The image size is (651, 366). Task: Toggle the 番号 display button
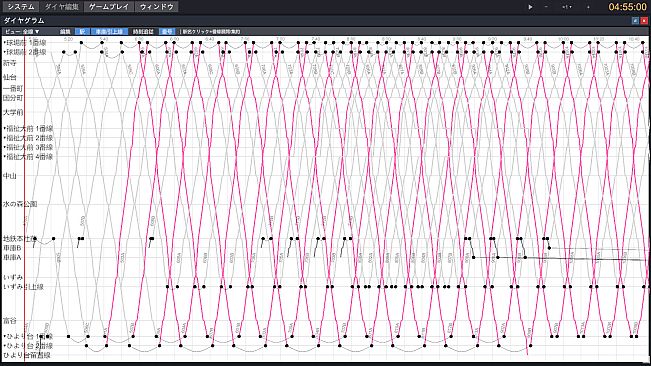pos(167,32)
